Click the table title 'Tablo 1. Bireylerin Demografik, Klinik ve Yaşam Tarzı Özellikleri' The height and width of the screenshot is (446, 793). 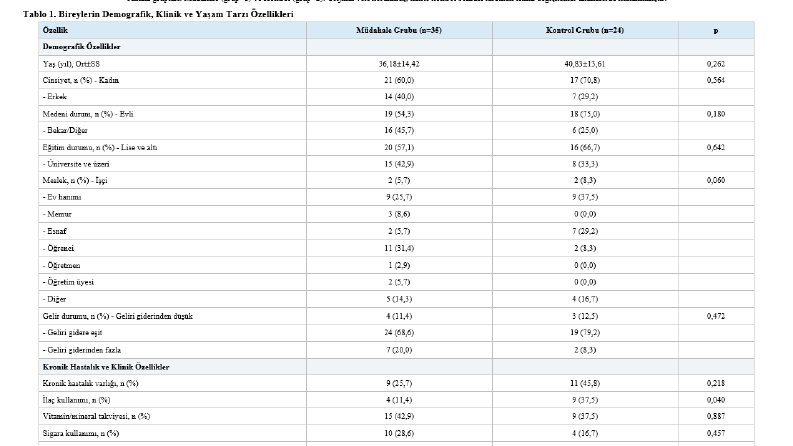tap(158, 14)
